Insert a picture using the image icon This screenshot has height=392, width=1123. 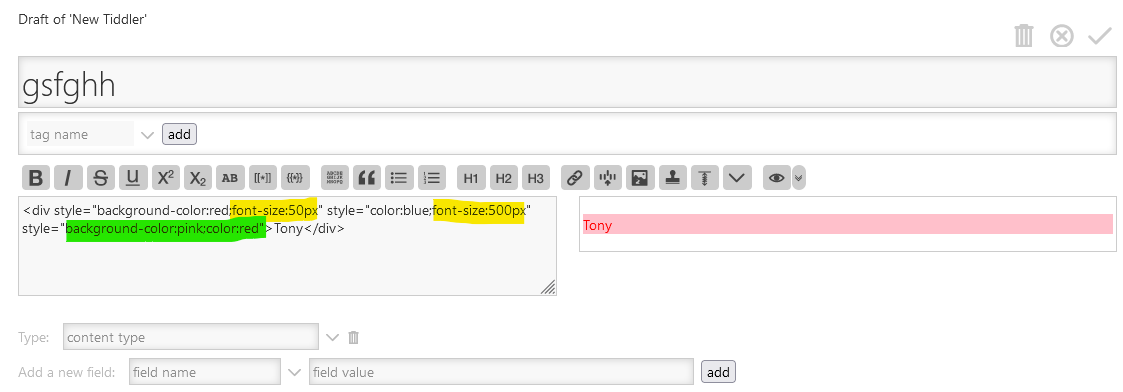640,178
